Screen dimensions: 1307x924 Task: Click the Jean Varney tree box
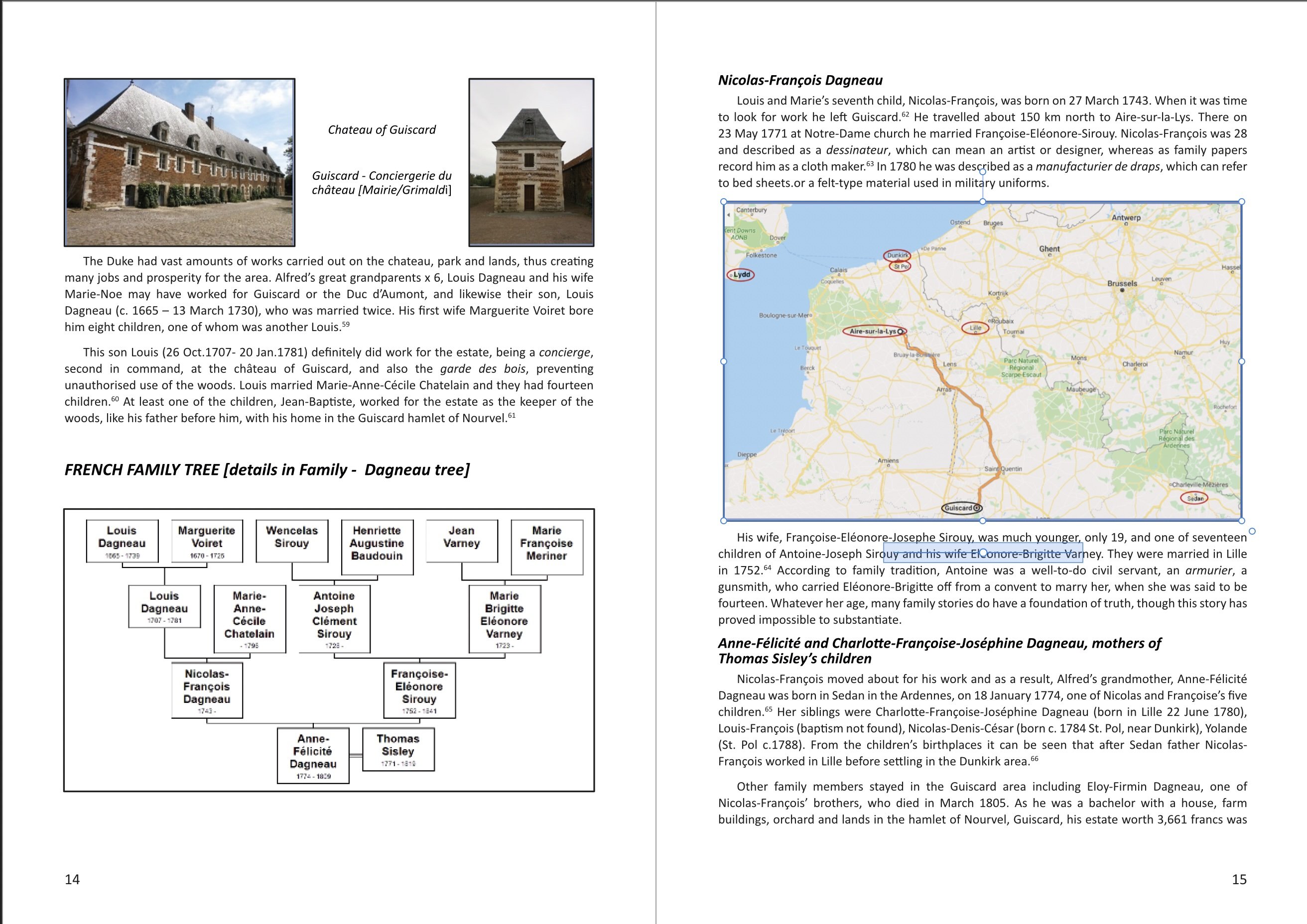pyautogui.click(x=462, y=541)
